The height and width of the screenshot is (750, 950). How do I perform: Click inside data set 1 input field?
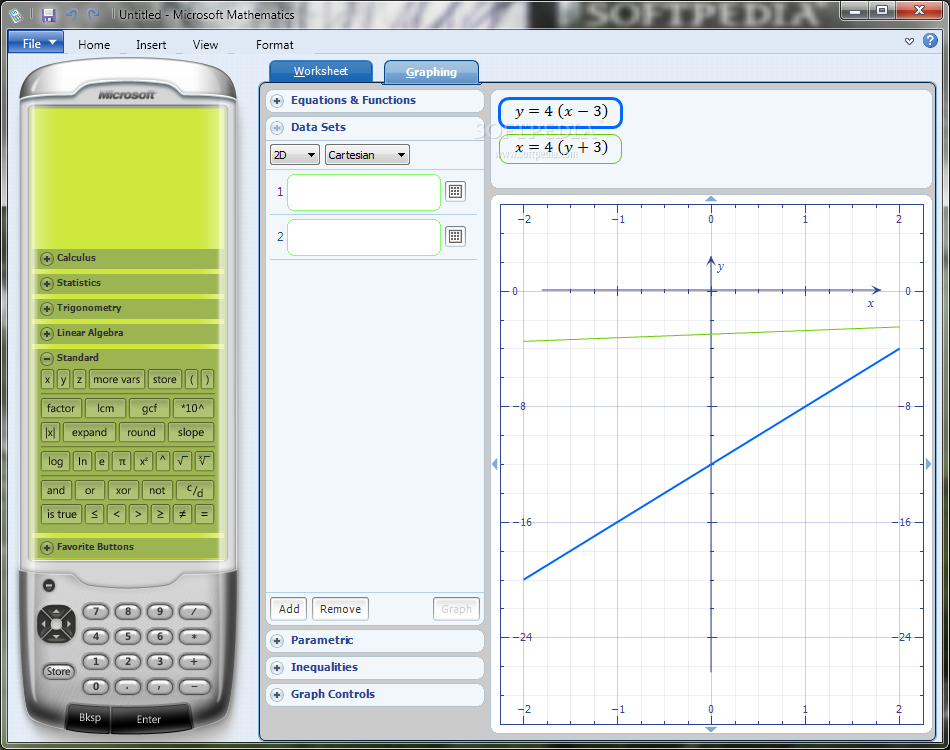point(364,193)
